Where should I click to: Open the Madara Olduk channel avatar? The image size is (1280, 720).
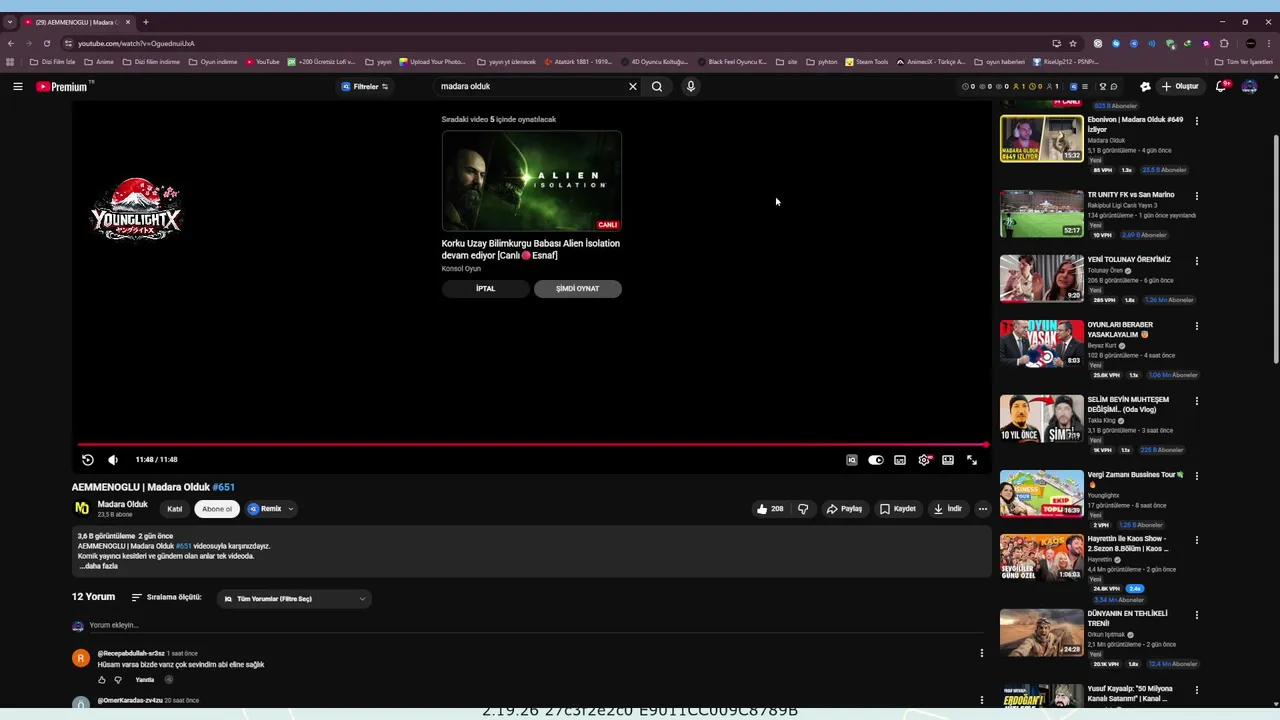click(x=82, y=508)
